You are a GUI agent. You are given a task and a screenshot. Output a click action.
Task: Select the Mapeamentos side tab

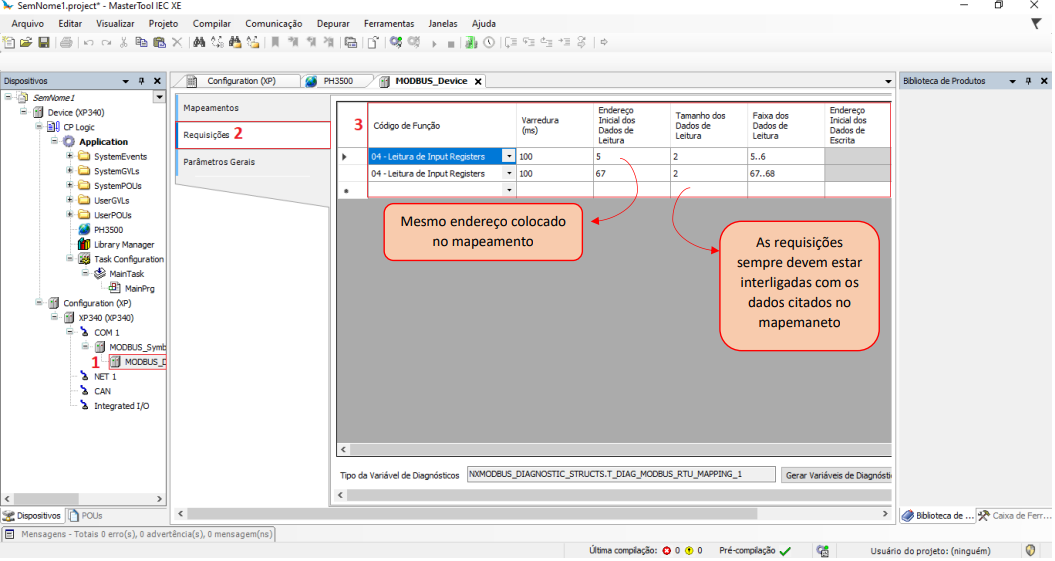211,107
